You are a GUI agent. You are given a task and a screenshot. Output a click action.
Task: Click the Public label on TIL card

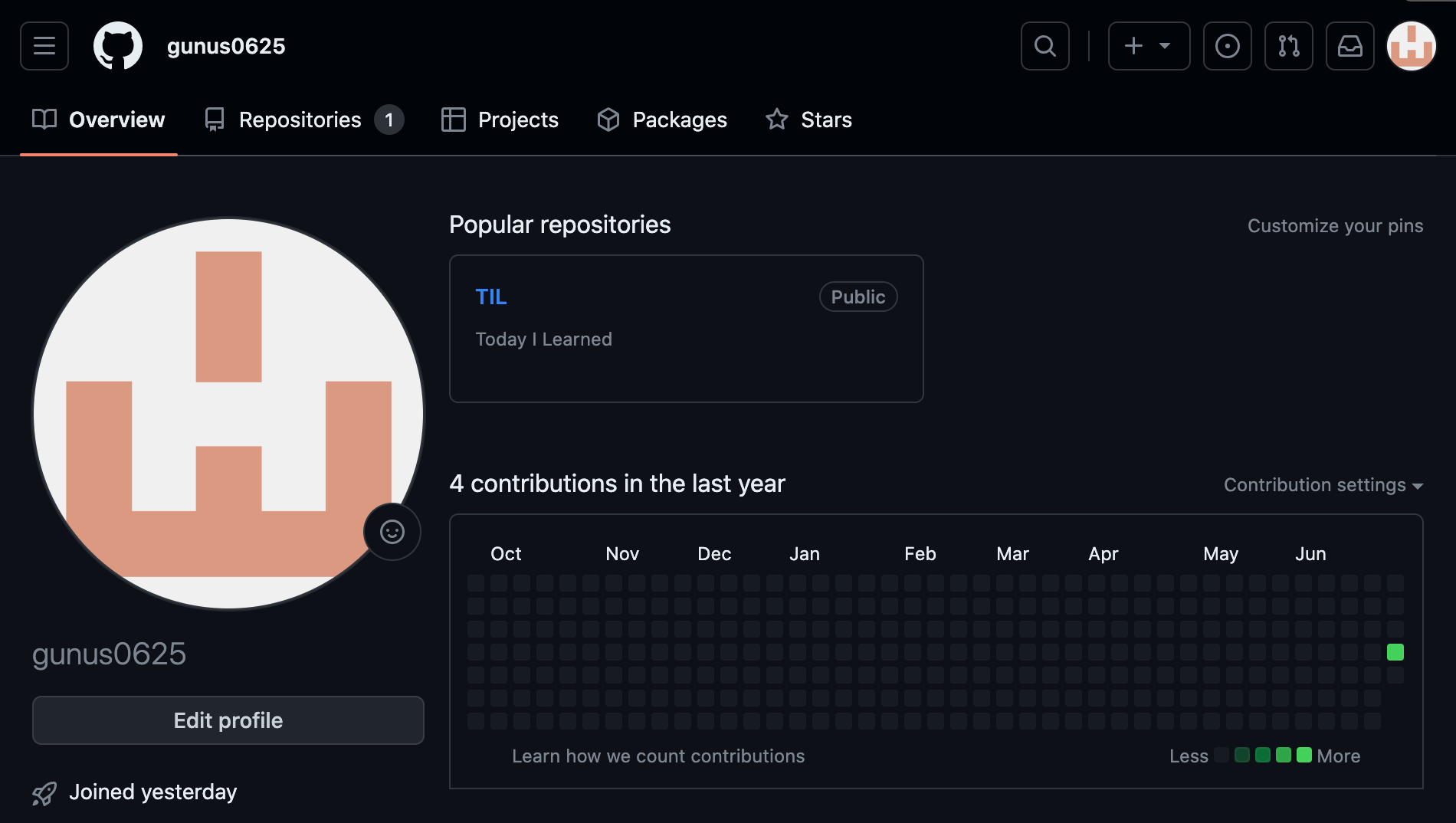pyautogui.click(x=858, y=297)
